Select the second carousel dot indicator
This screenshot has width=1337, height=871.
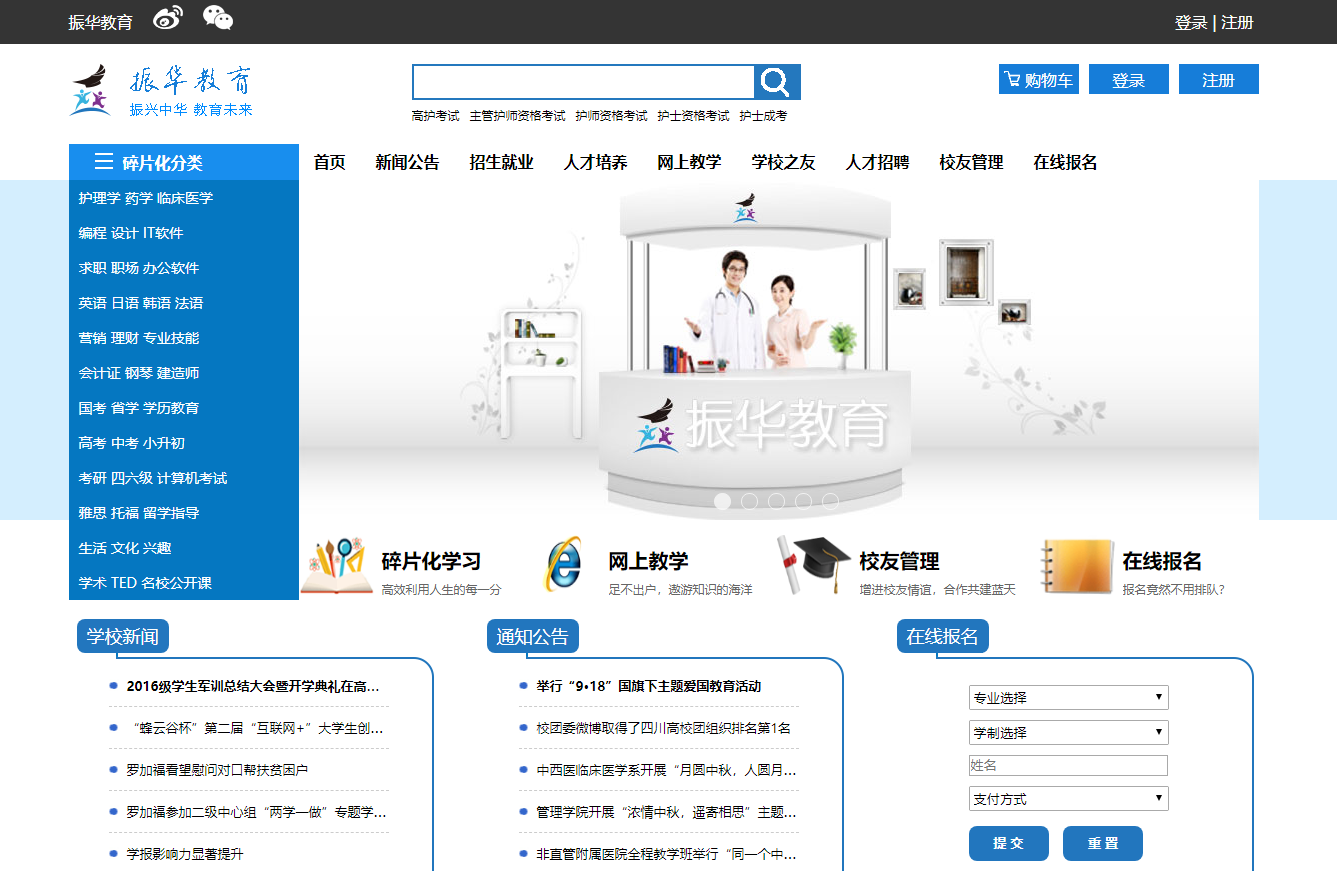750,502
